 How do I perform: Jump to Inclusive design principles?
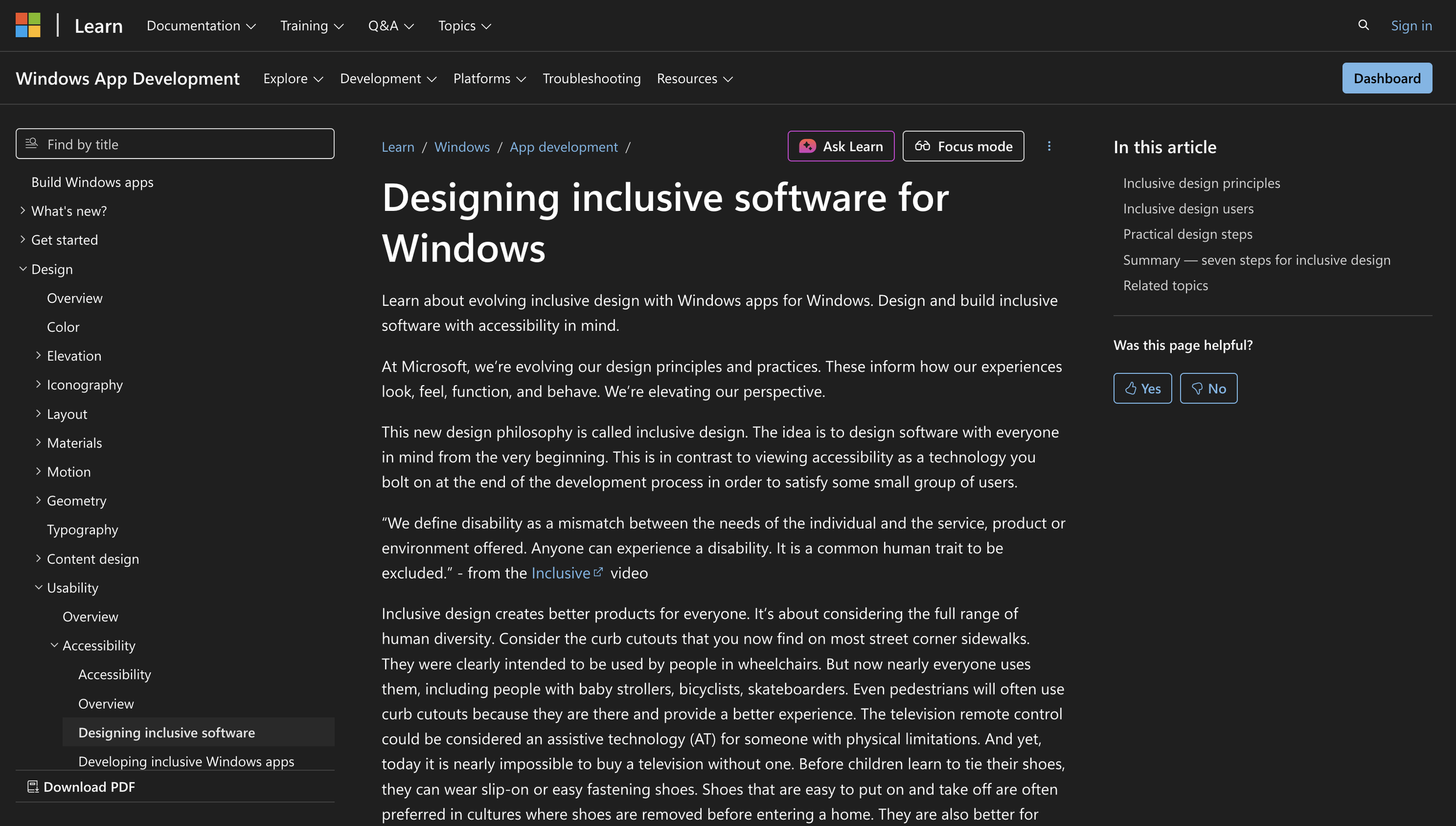pos(1201,183)
